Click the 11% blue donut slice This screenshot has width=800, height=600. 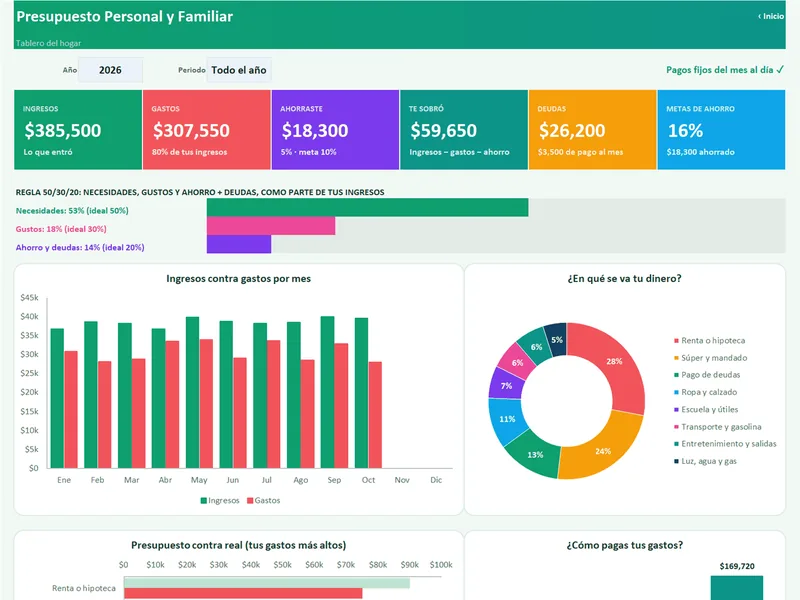point(506,419)
